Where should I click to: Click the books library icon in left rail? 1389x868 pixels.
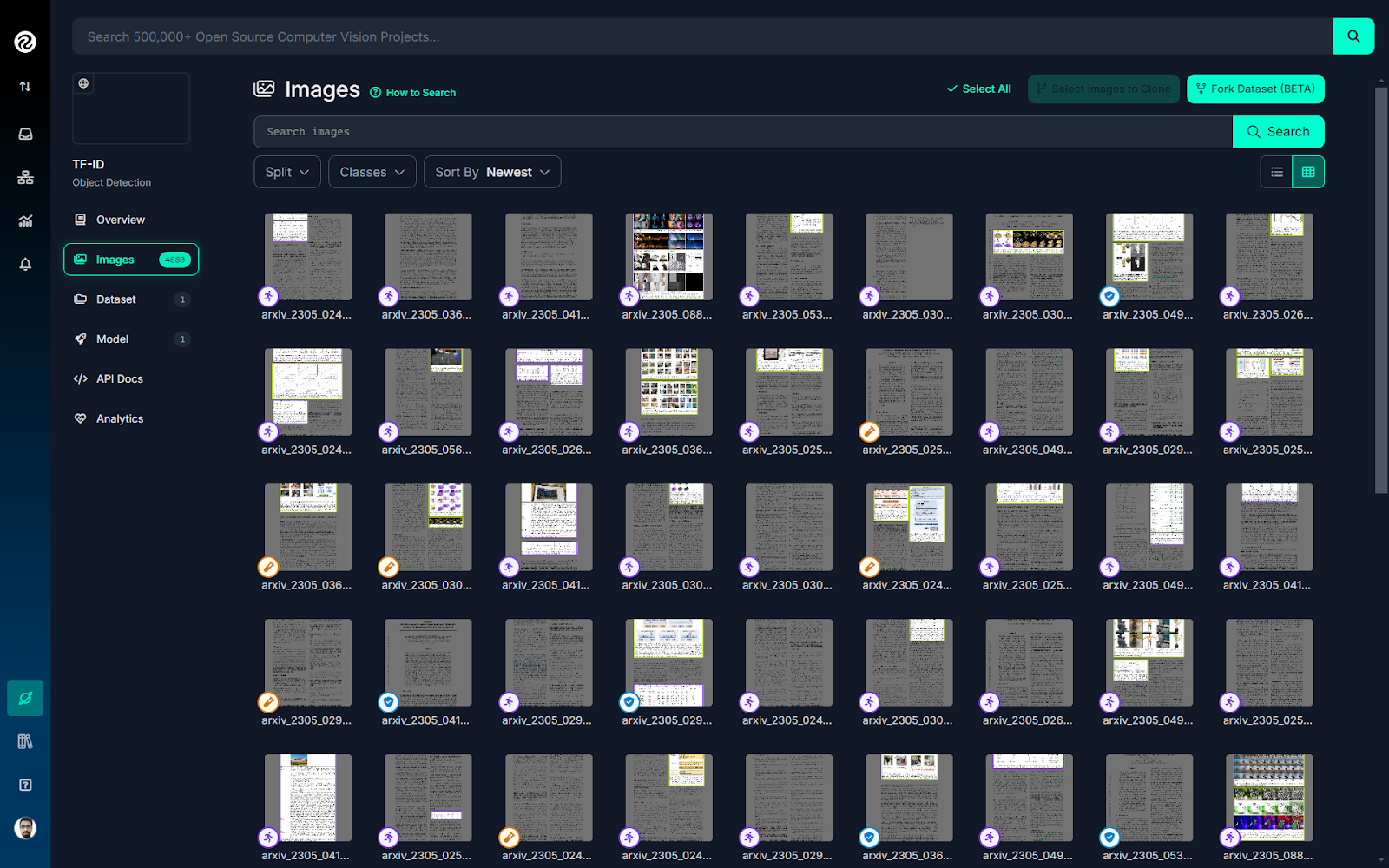click(25, 741)
